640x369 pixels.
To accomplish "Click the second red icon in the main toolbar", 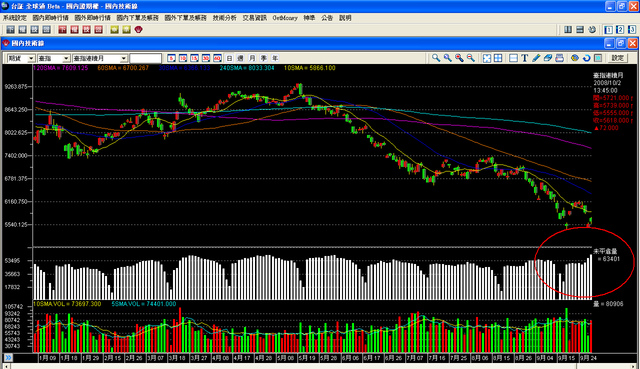I will click(74, 29).
